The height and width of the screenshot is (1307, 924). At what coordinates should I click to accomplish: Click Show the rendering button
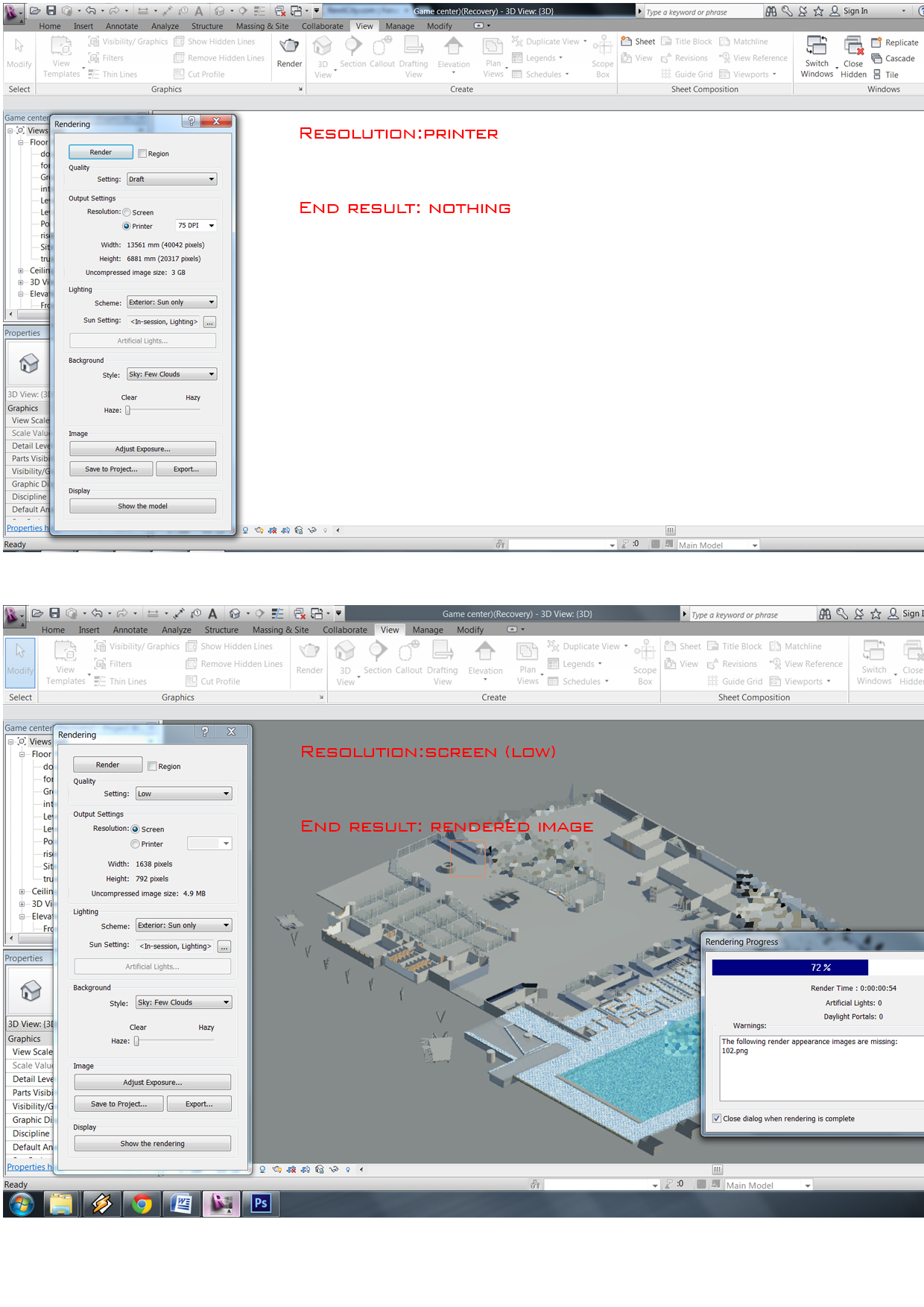tap(152, 1143)
